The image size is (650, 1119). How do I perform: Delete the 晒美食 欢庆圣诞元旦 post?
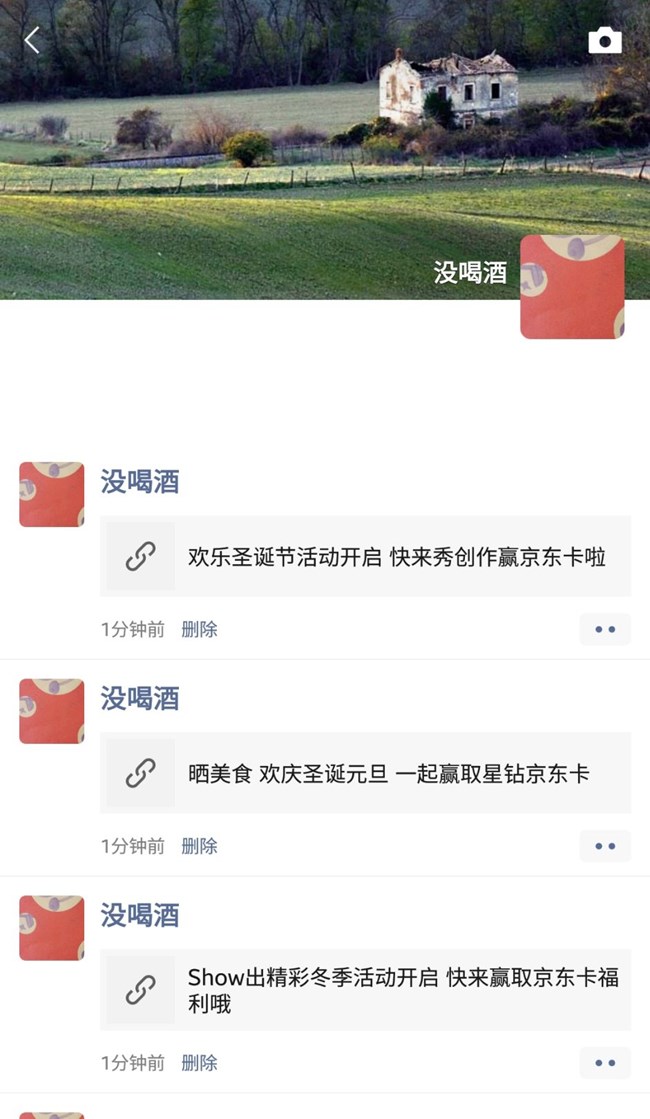199,846
